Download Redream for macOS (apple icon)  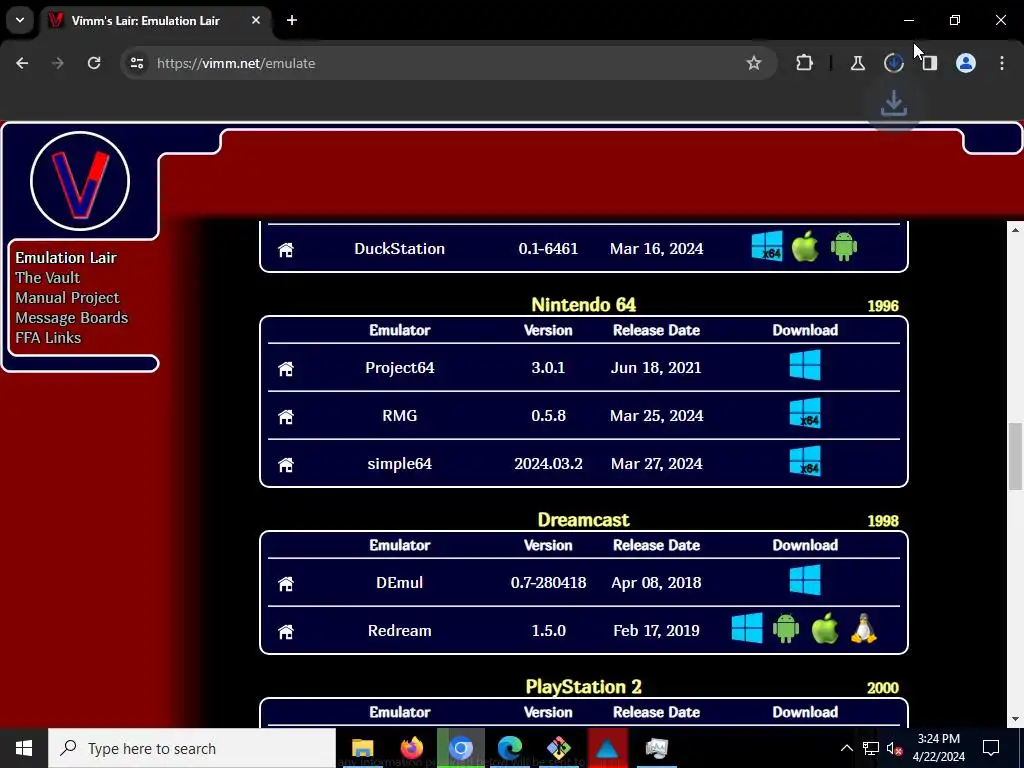[x=825, y=628]
